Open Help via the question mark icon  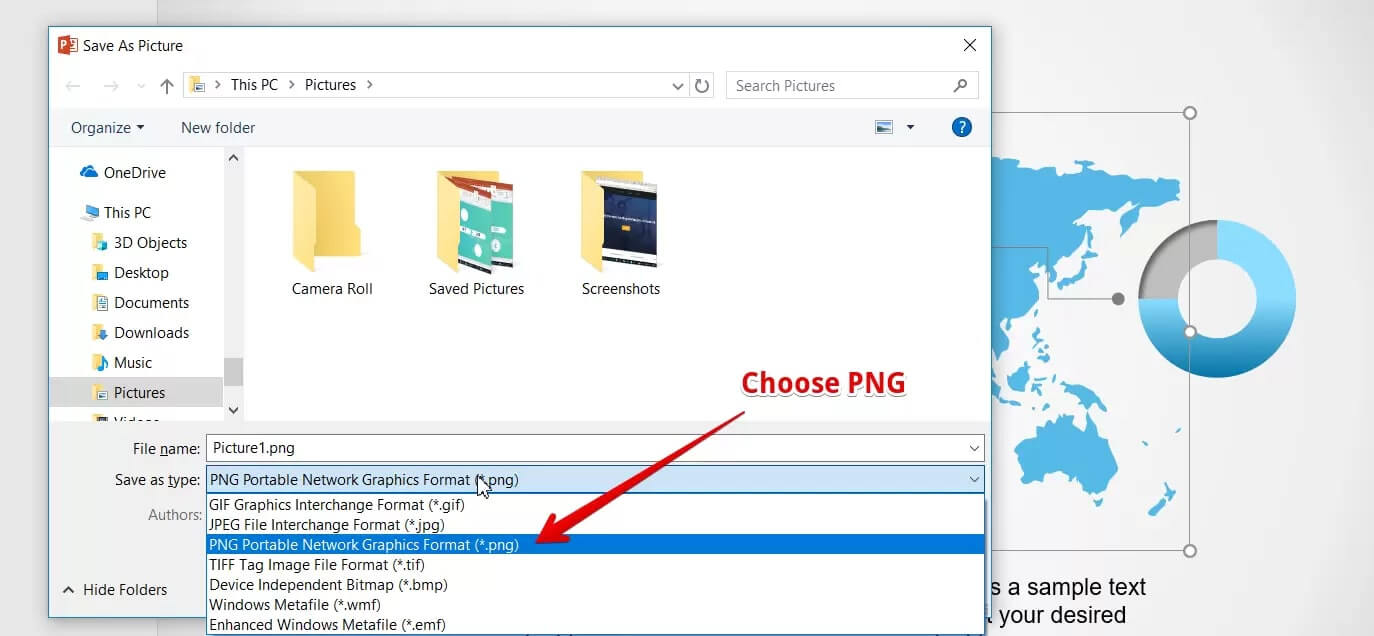[x=961, y=127]
